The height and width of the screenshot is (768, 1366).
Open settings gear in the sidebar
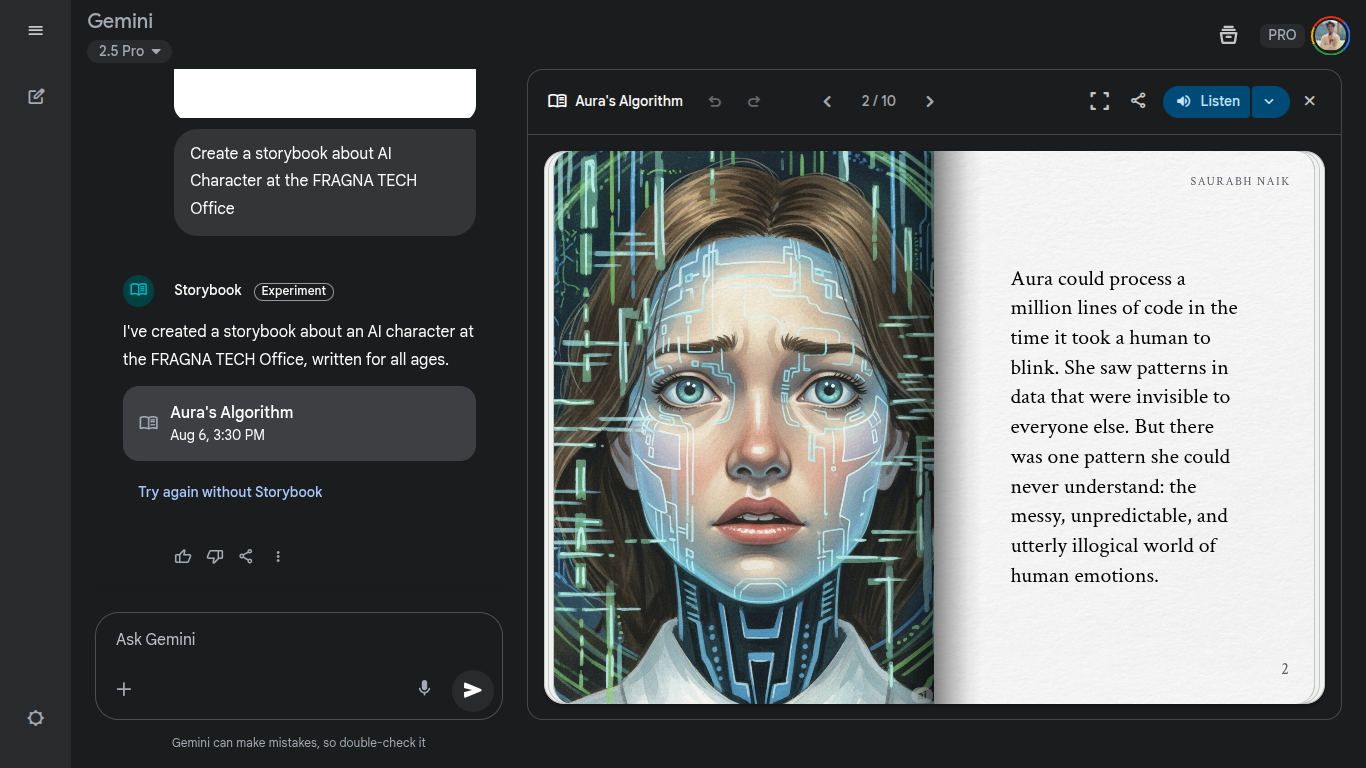click(36, 718)
